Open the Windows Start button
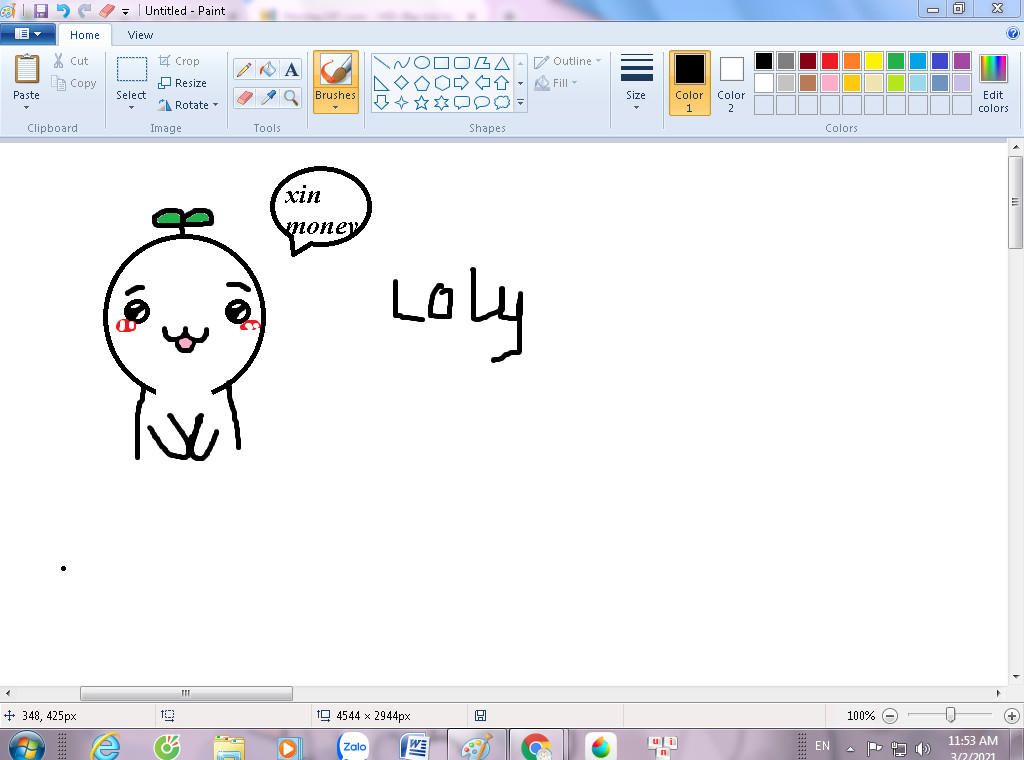 (27, 746)
